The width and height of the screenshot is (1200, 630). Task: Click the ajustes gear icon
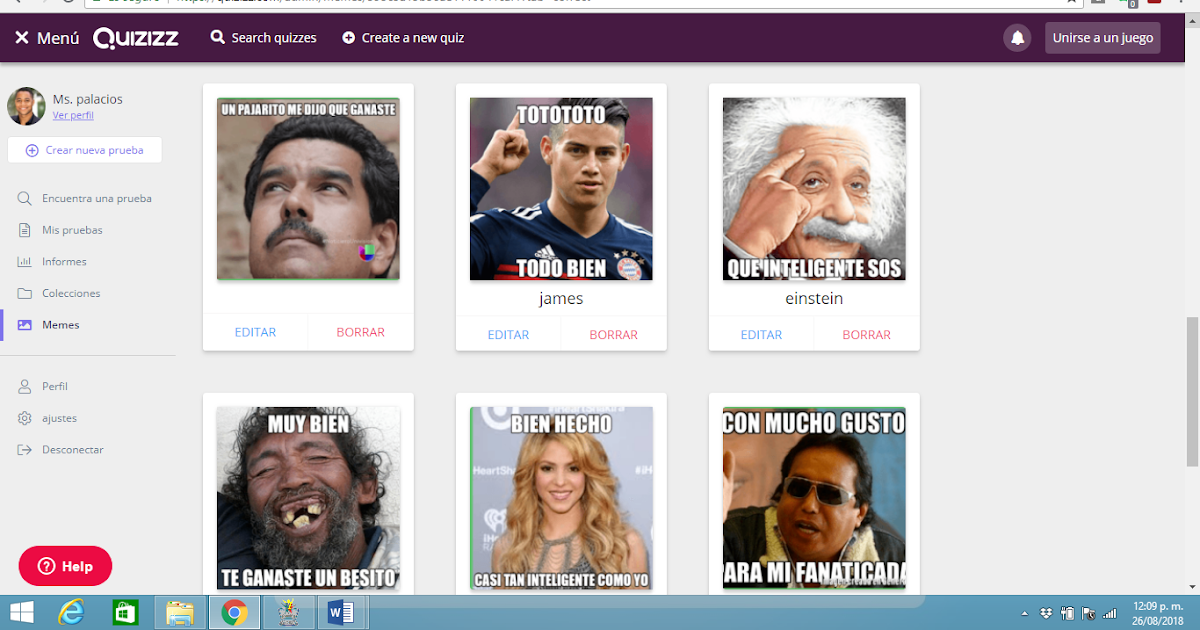[x=26, y=418]
